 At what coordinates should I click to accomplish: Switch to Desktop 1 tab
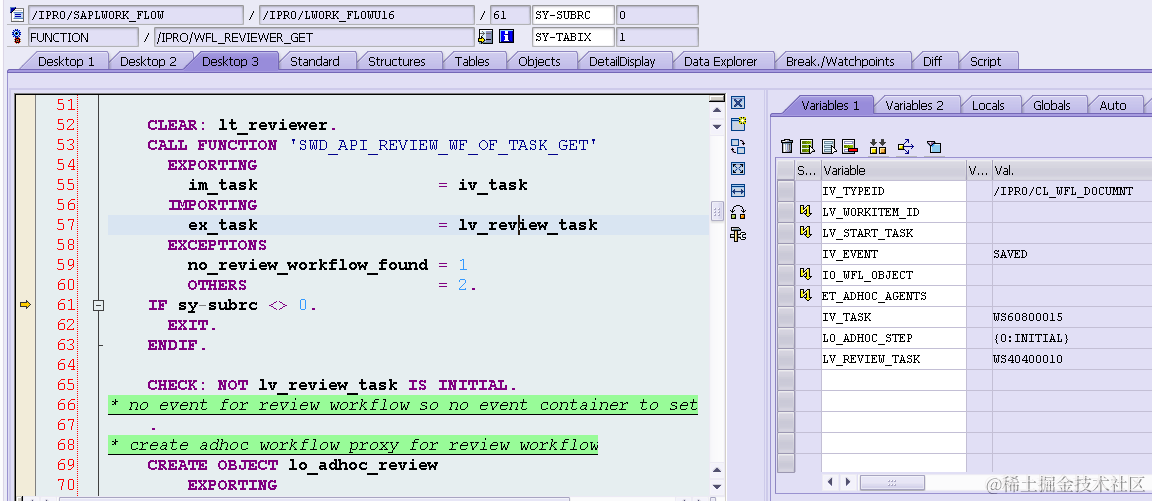coord(66,62)
